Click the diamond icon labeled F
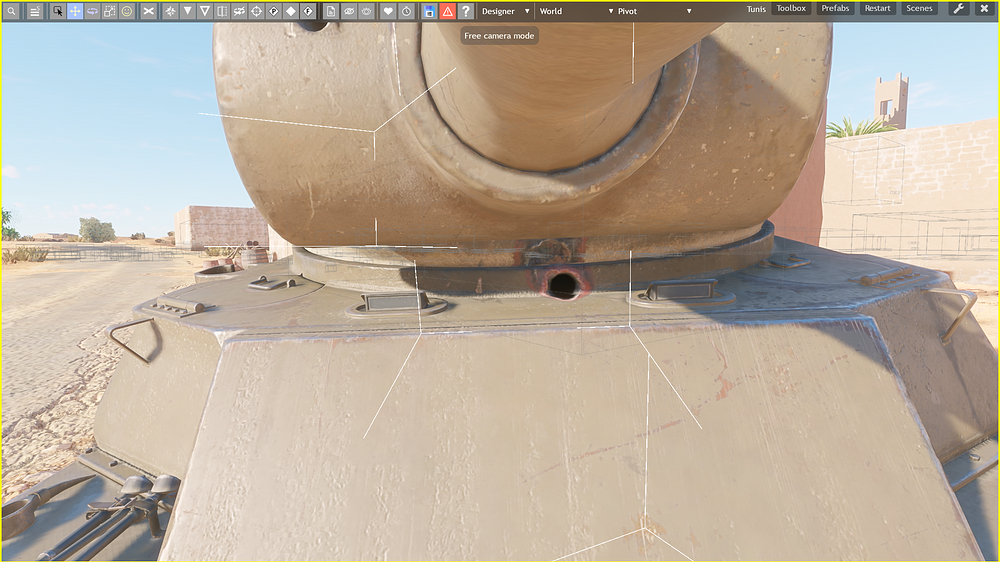 (308, 11)
